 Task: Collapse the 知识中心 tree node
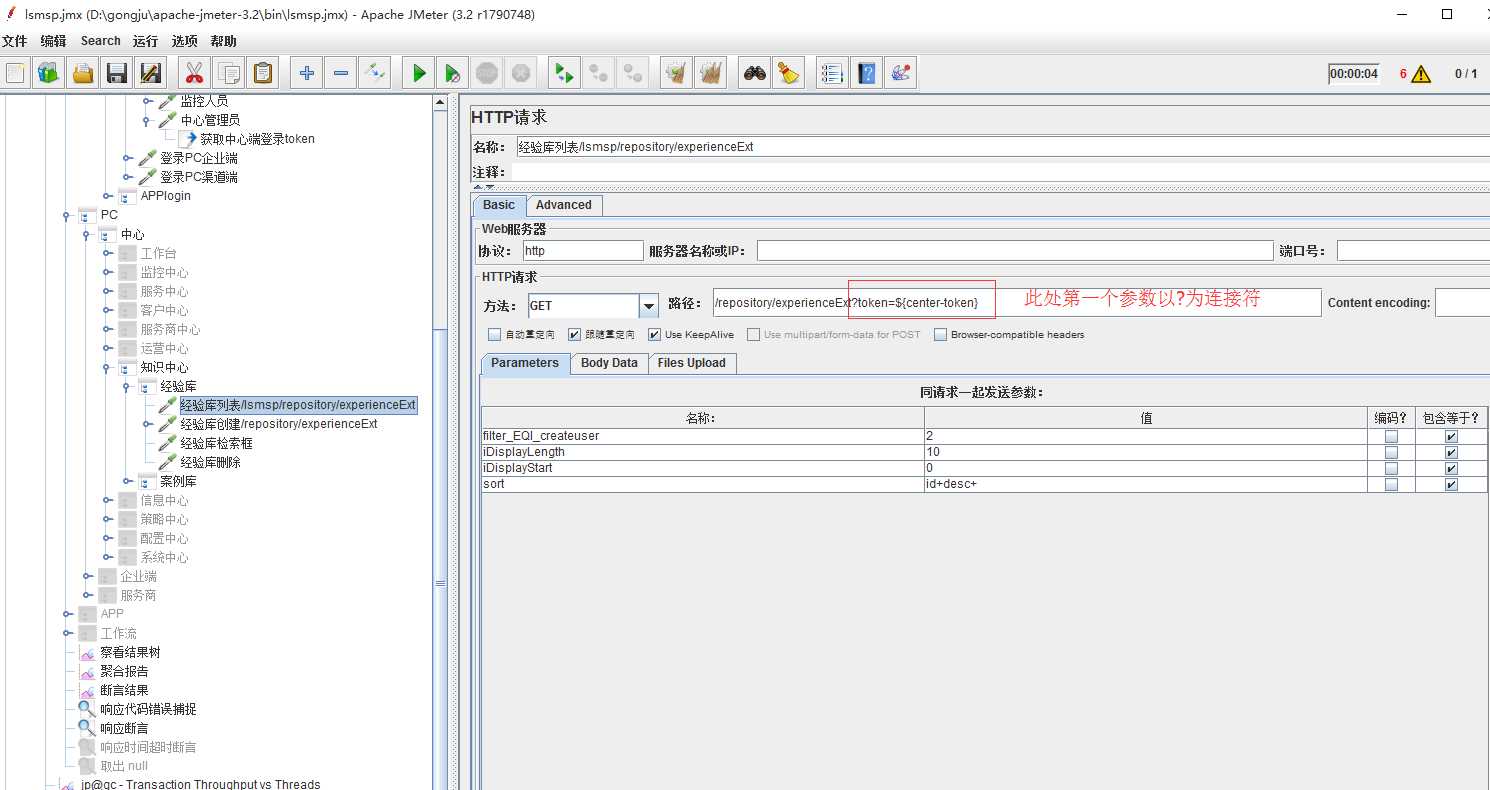tap(108, 368)
